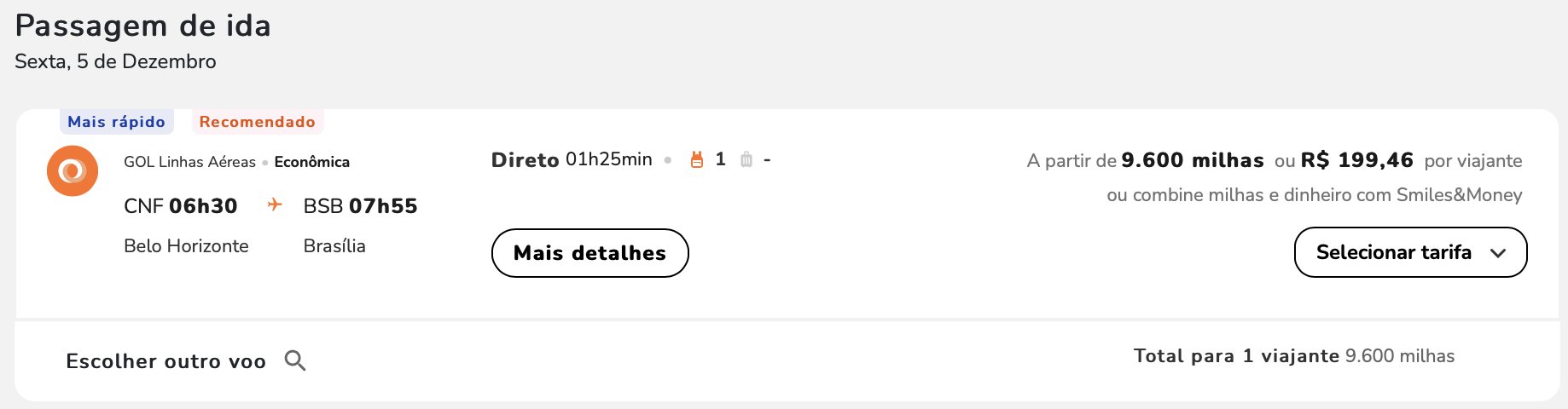Open the Selecionar tarifa dropdown
Screen dimensions: 1568x409
pyautogui.click(x=1410, y=252)
